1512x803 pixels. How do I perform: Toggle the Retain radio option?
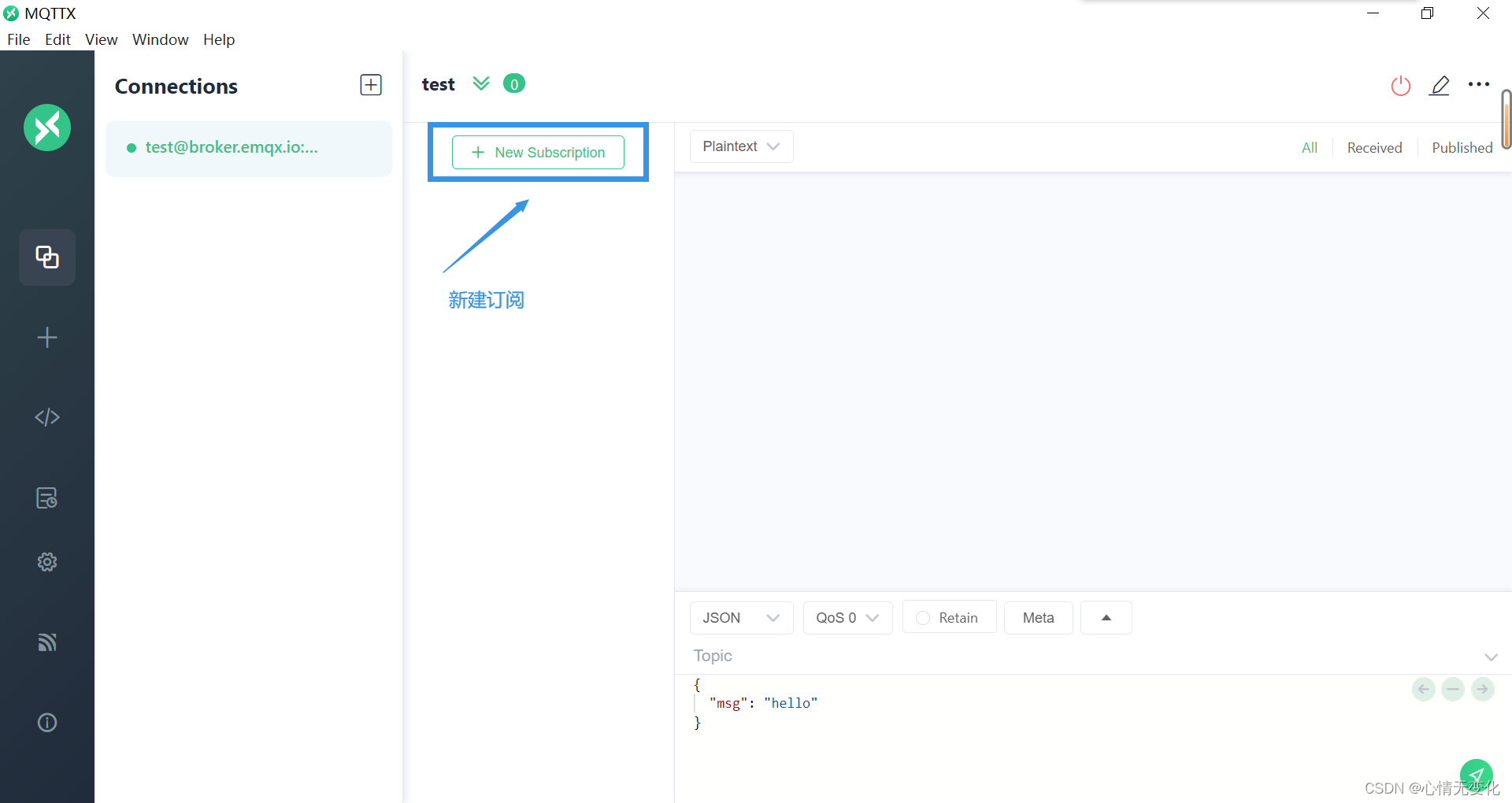click(x=950, y=618)
